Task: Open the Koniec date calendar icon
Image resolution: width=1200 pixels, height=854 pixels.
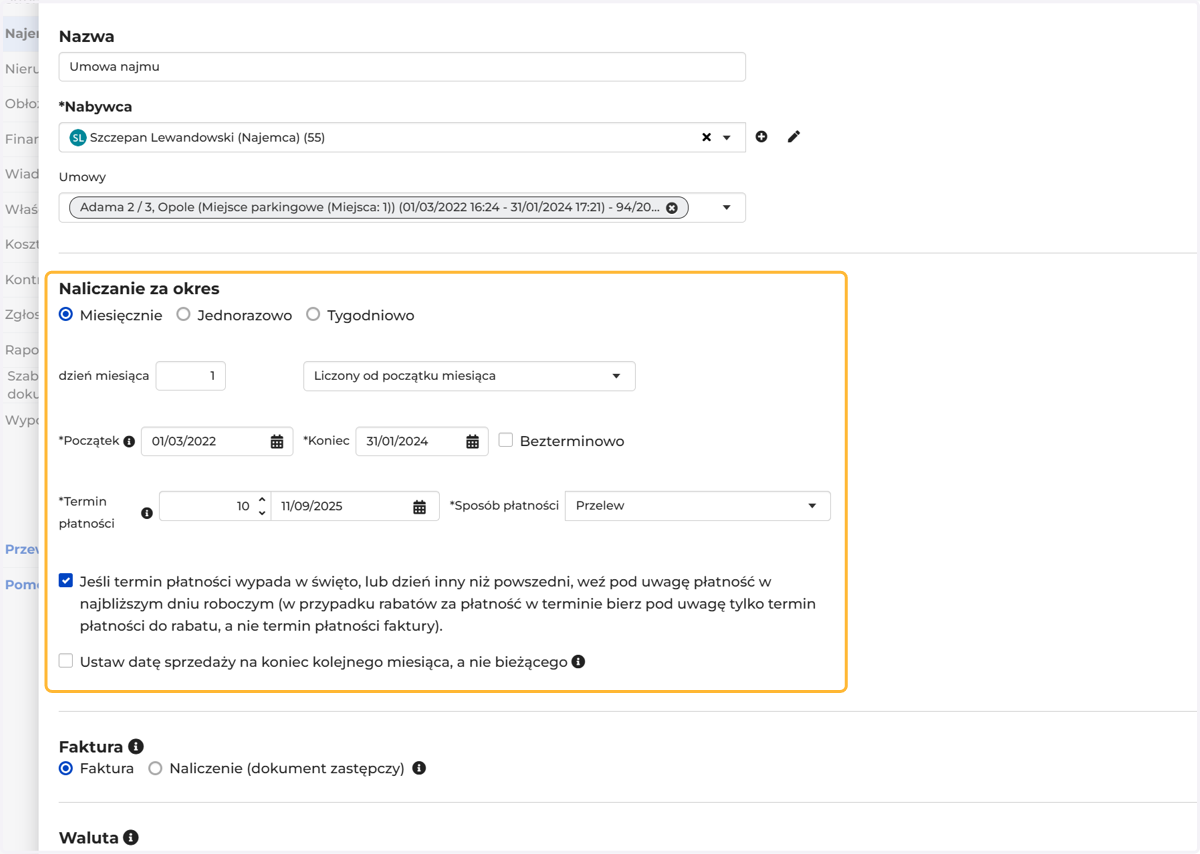Action: [472, 442]
